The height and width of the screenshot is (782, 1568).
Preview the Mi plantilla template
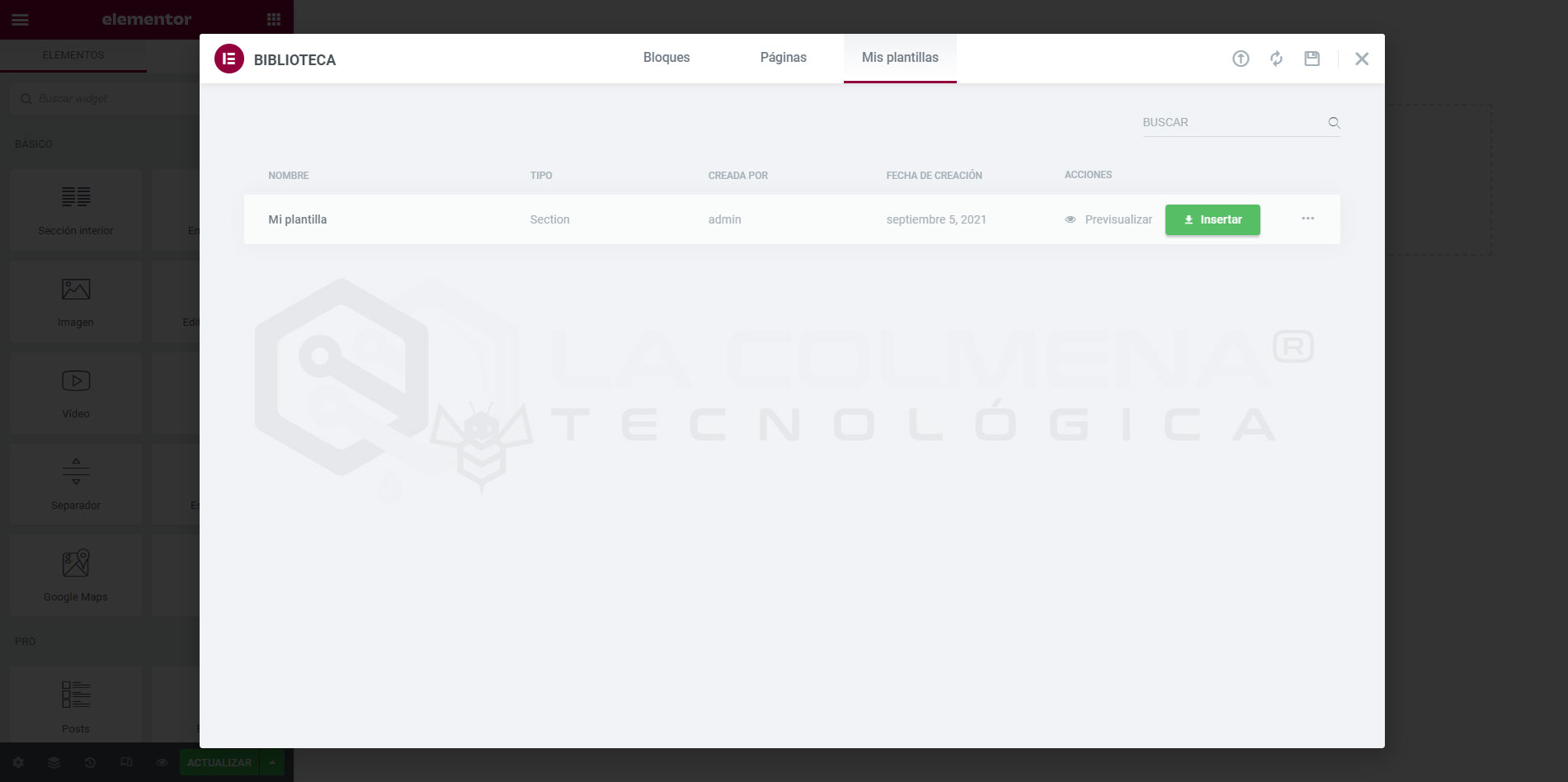(x=1109, y=219)
